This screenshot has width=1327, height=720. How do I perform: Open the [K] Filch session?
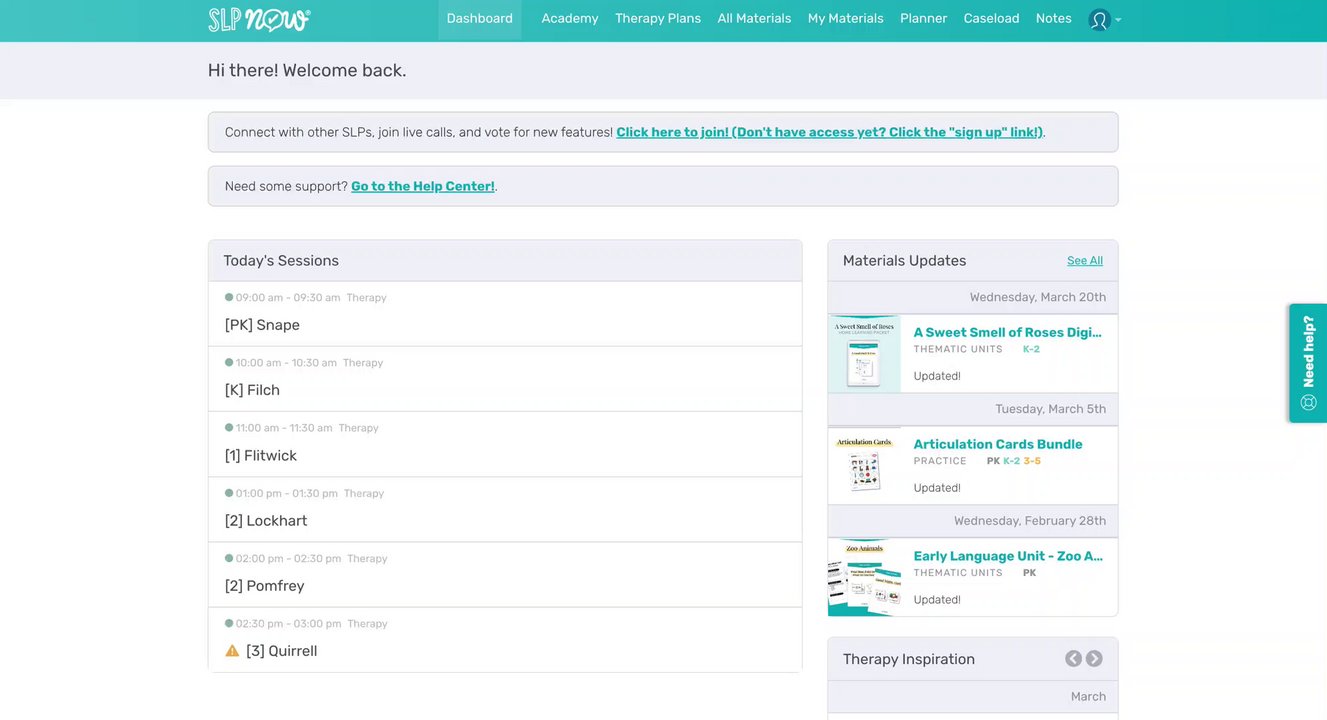pyautogui.click(x=253, y=390)
